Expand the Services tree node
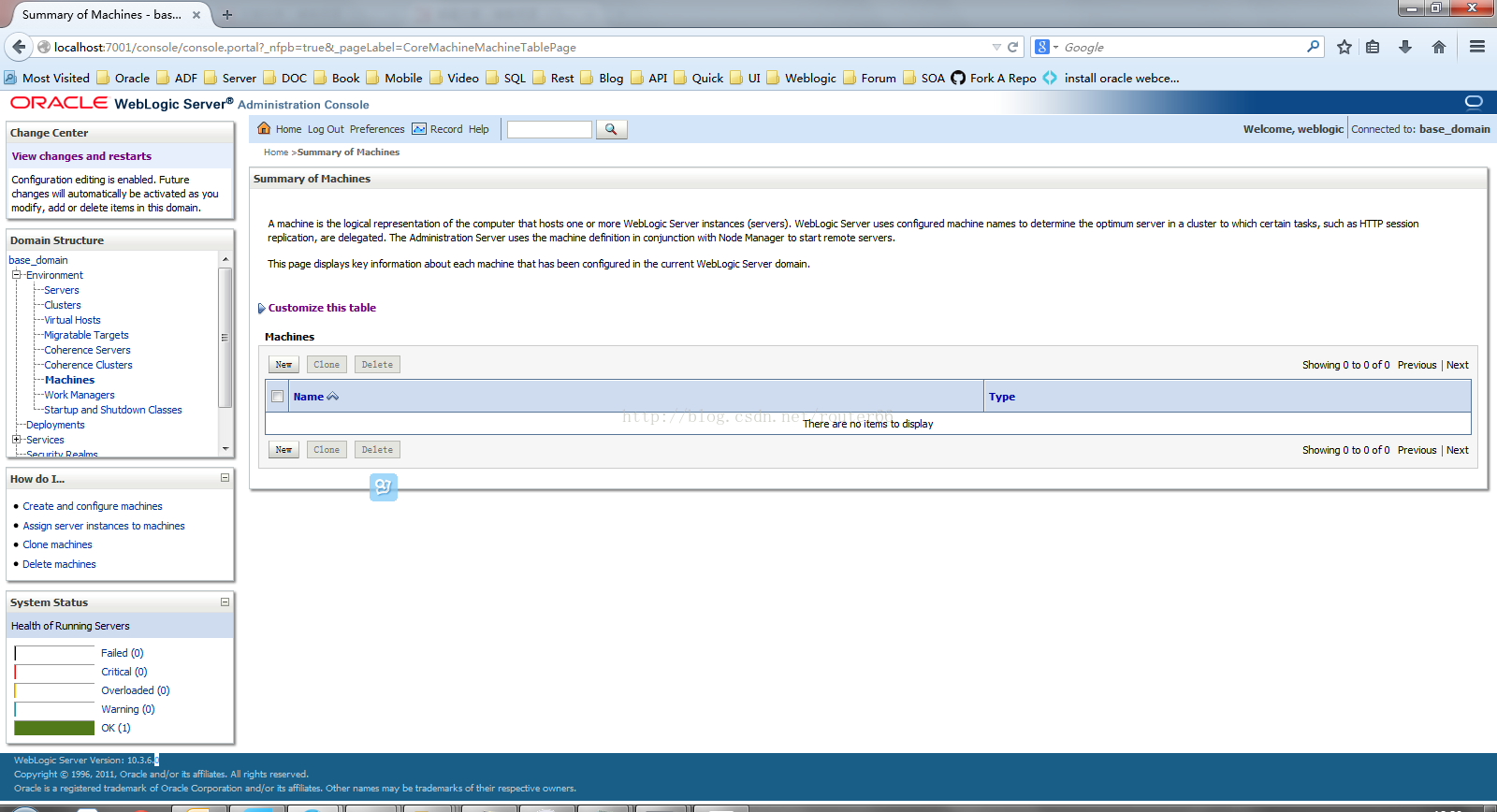The image size is (1497, 812). point(16,440)
